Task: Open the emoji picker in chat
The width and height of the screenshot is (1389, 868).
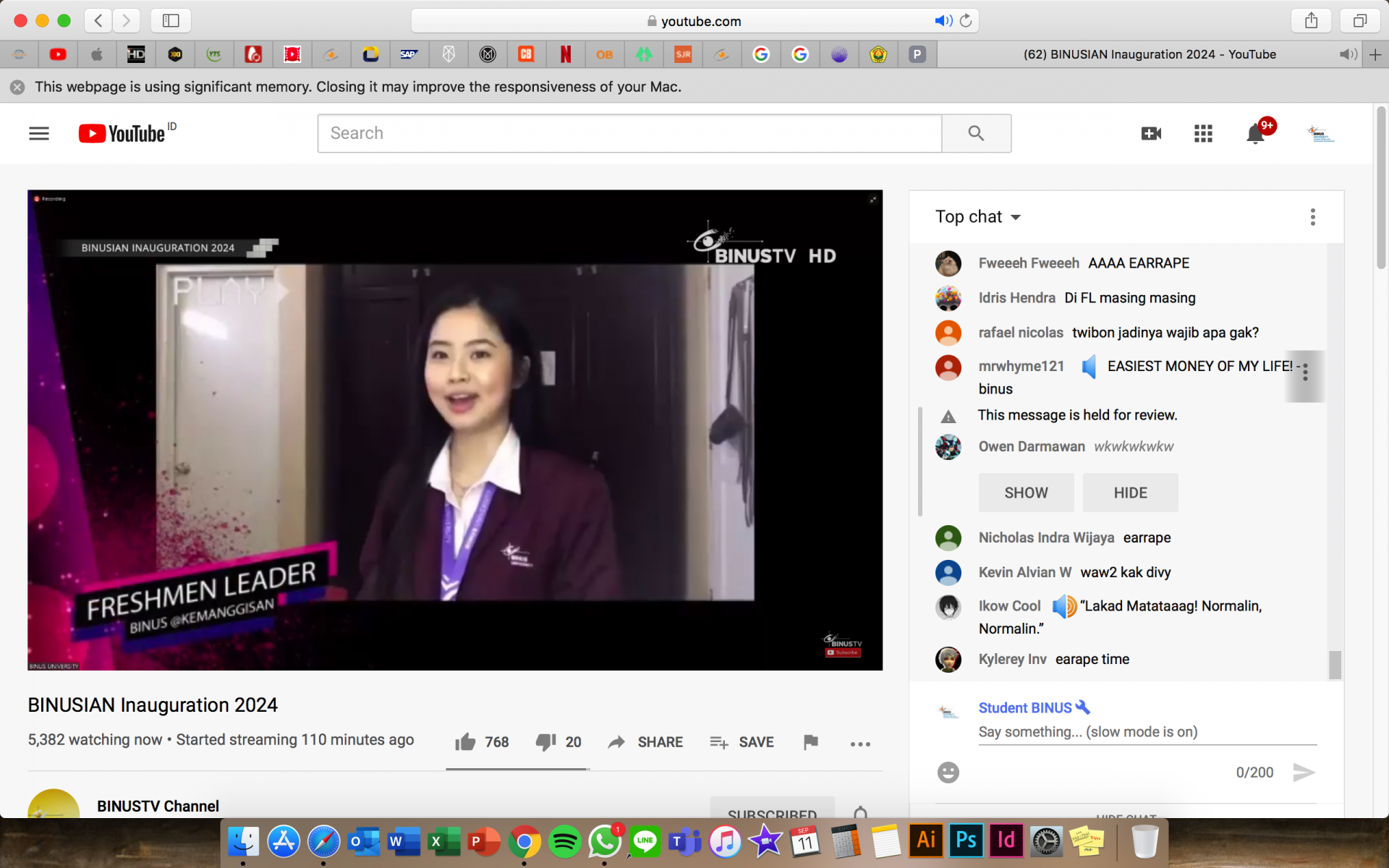Action: 948,773
